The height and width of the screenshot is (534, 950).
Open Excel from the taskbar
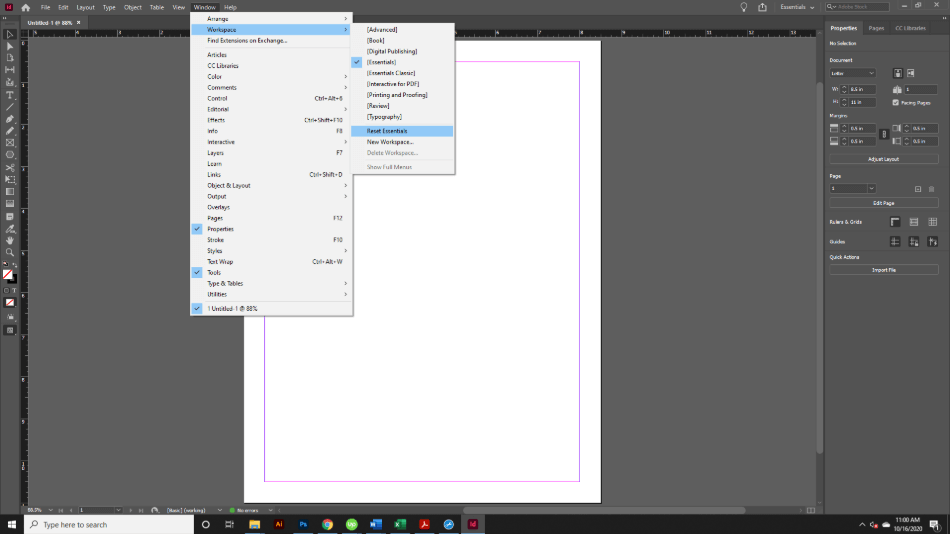coord(400,524)
